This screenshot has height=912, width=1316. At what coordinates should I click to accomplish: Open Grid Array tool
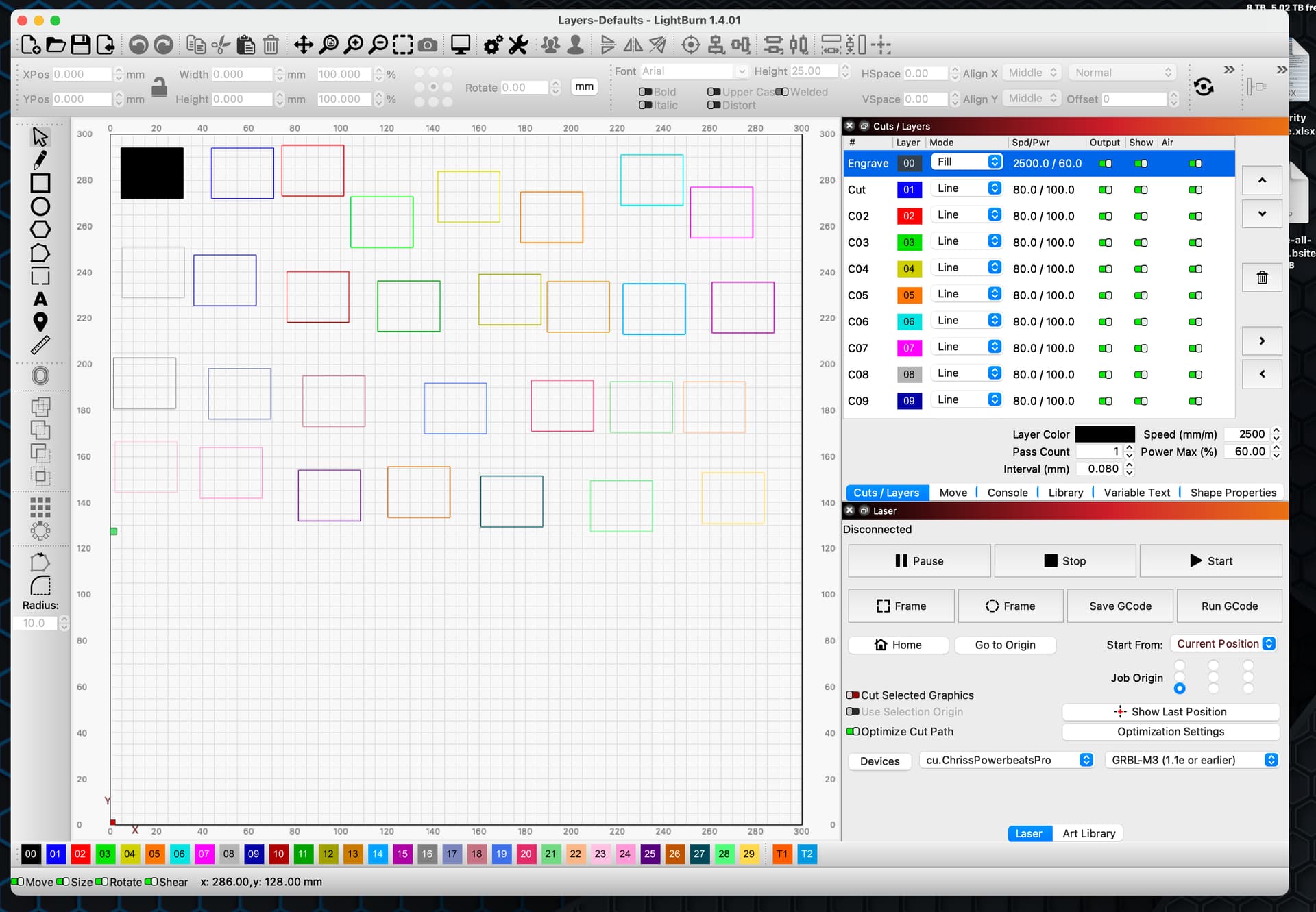(40, 507)
